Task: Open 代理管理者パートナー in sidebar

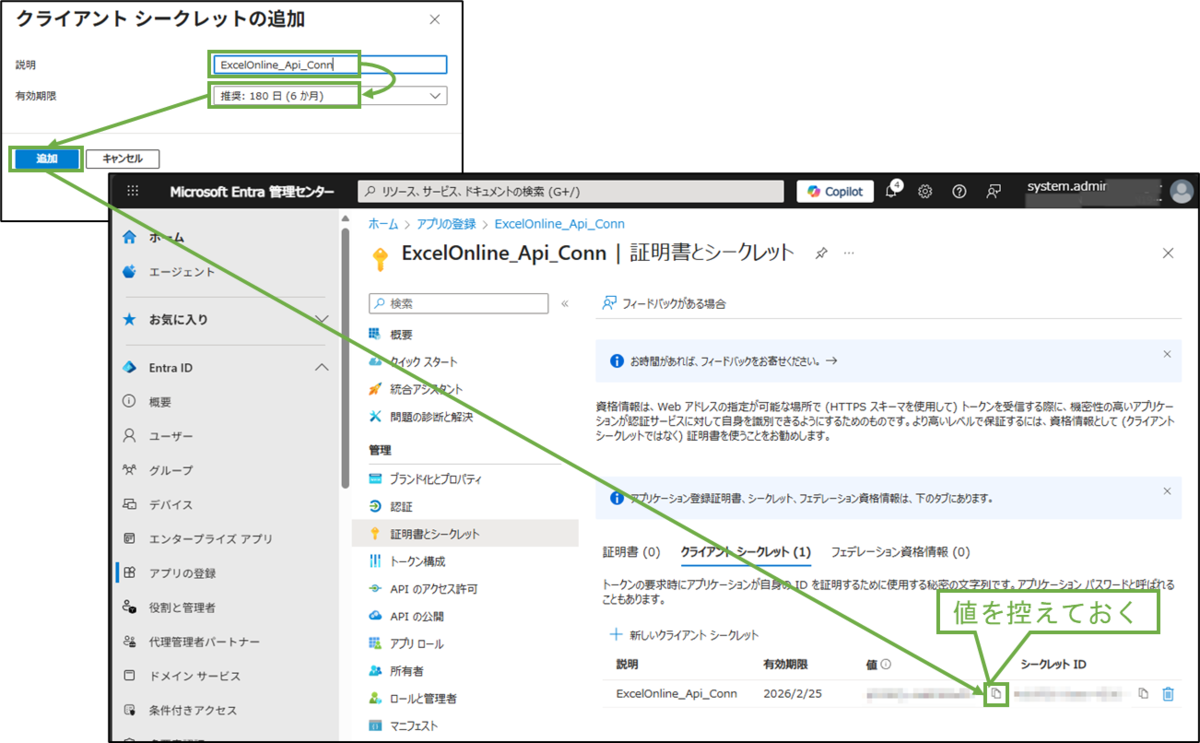Action: click(204, 642)
